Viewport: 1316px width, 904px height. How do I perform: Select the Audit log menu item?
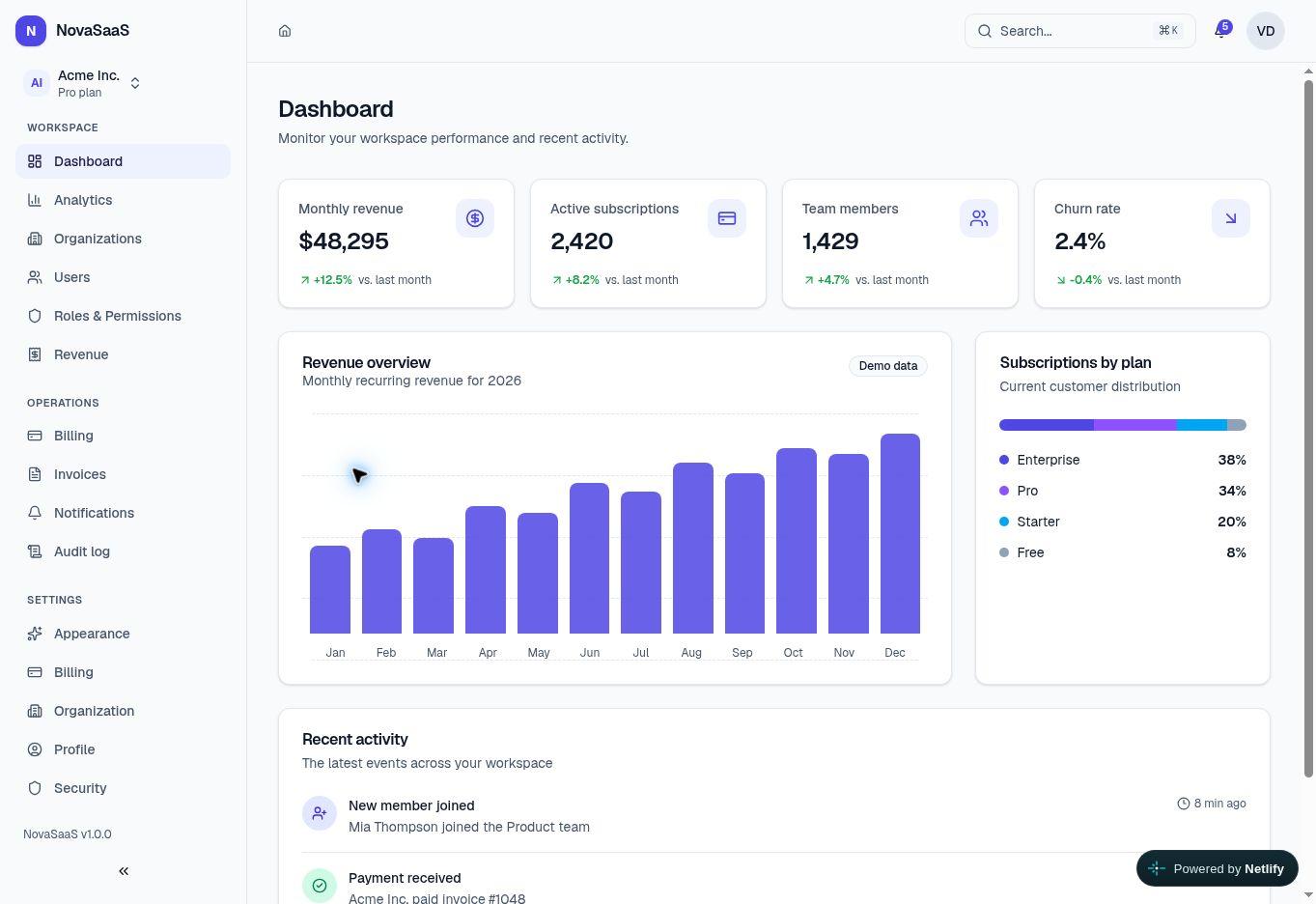pos(123,551)
